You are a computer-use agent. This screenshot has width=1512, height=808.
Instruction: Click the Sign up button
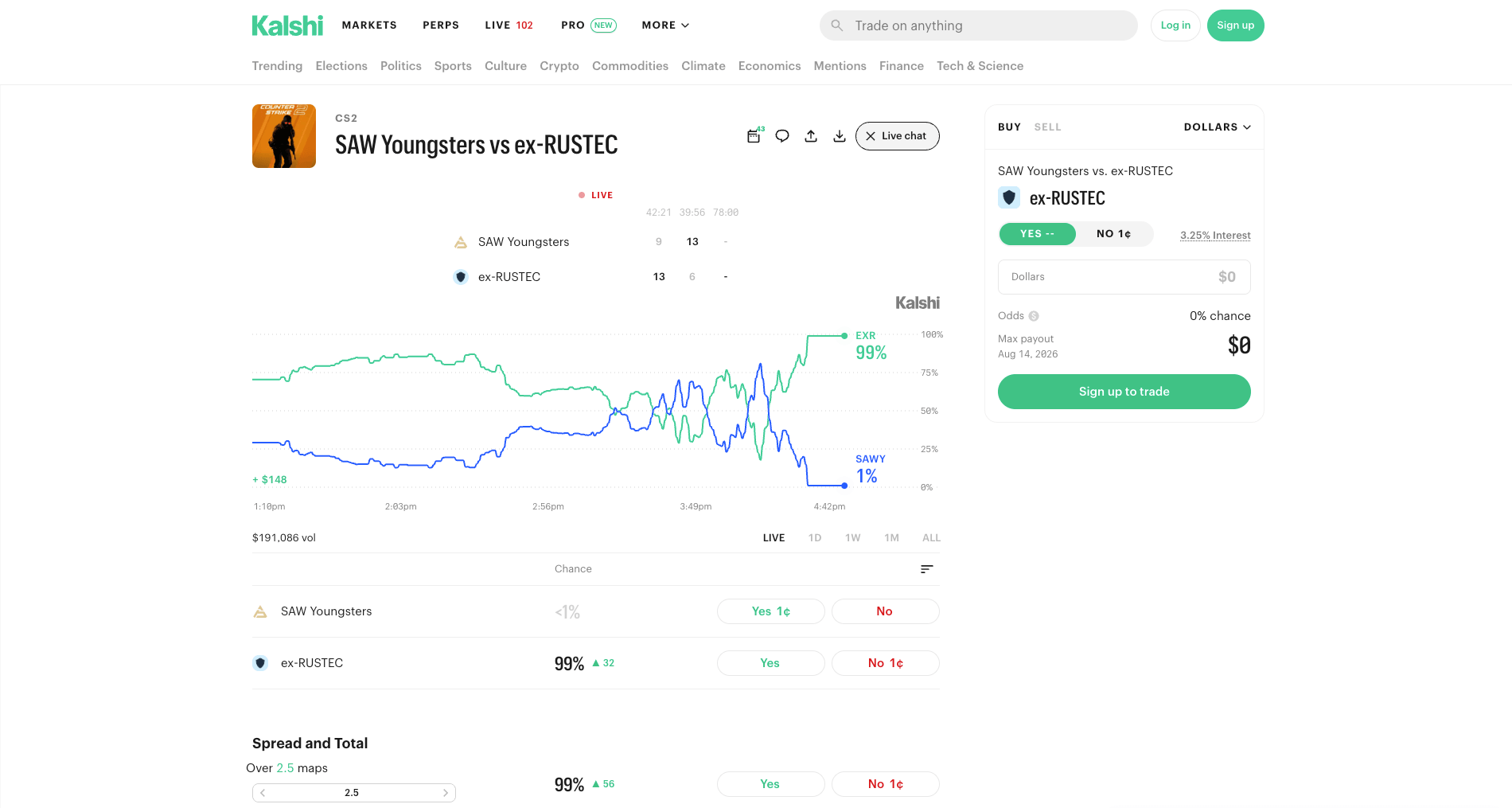(x=1235, y=25)
